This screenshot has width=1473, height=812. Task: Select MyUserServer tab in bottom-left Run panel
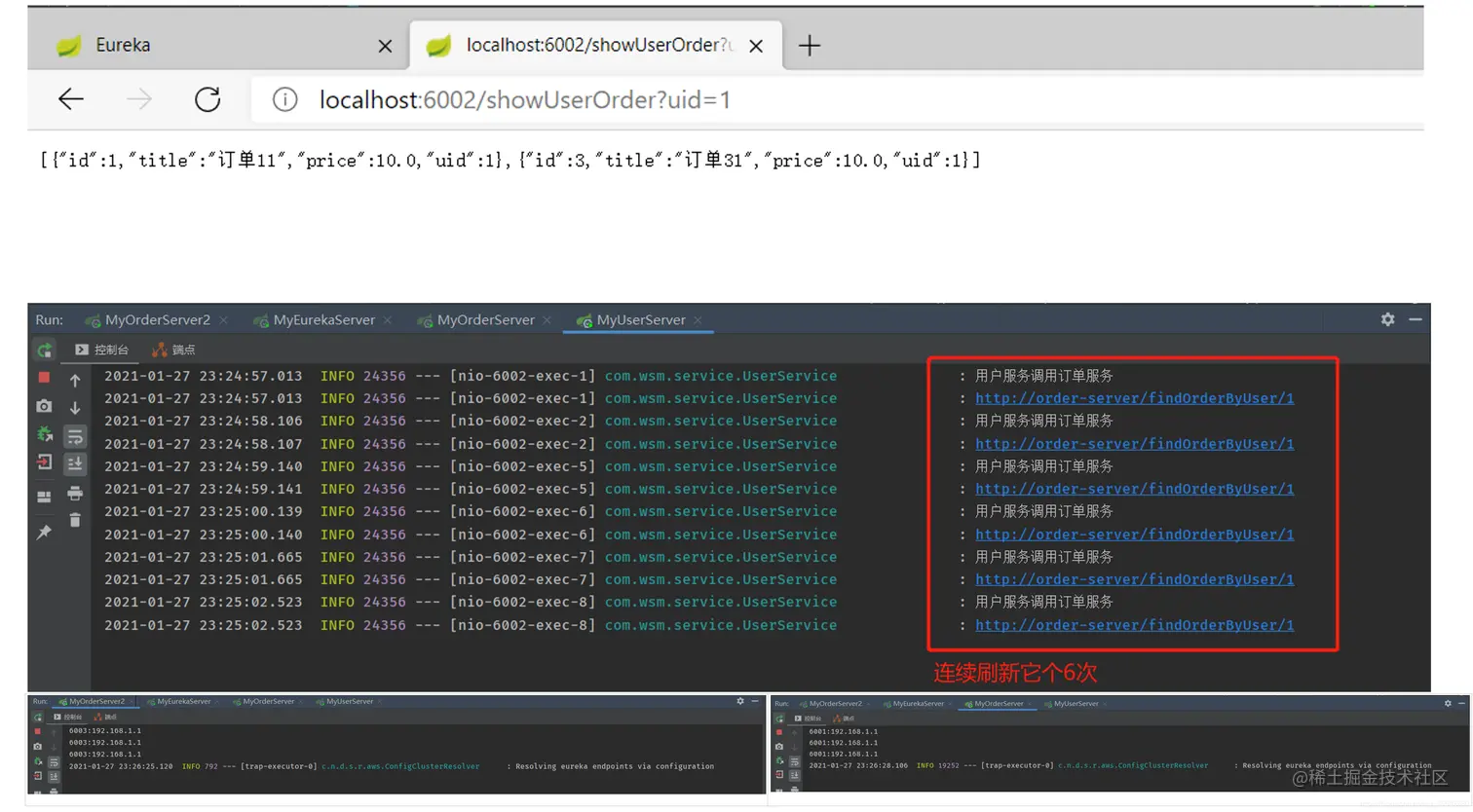pyautogui.click(x=350, y=701)
